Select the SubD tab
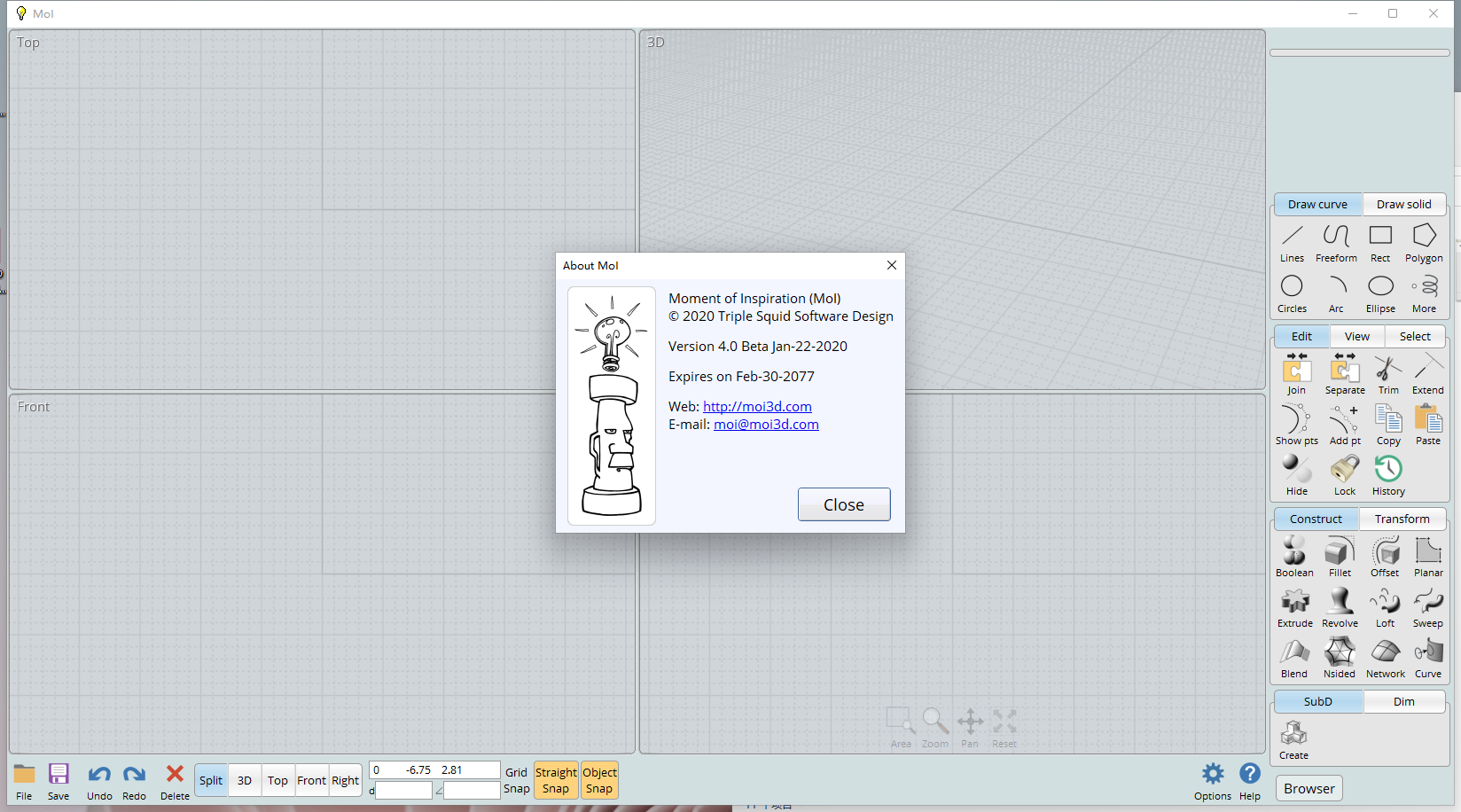The image size is (1461, 812). click(1317, 701)
